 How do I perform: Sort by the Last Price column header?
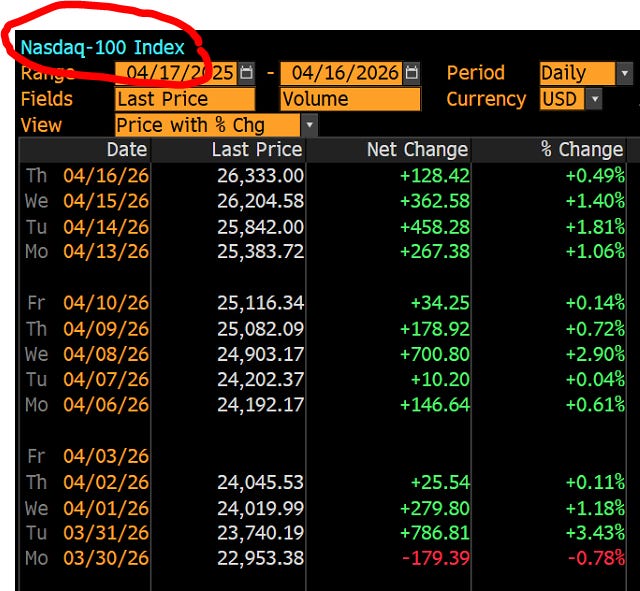pos(228,150)
